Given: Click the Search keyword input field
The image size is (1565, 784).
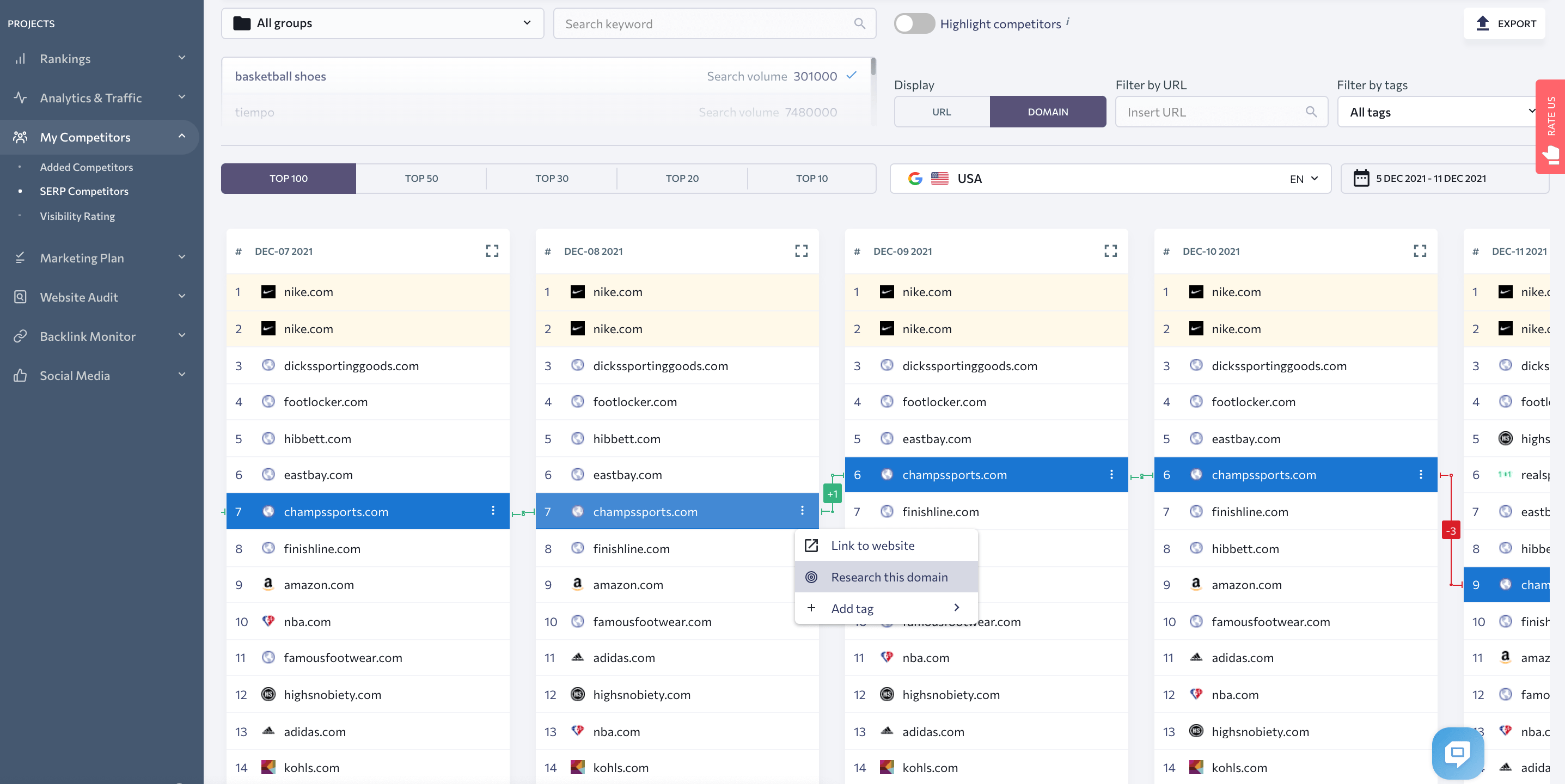Looking at the screenshot, I should coord(714,24).
